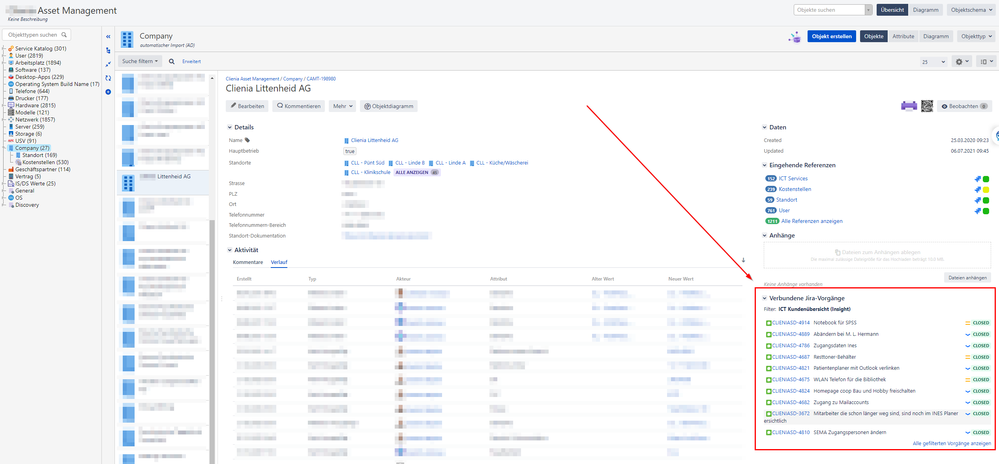Image resolution: width=999 pixels, height=464 pixels.
Task: Open the Verlauf tab under Aktivität
Action: coord(278,263)
